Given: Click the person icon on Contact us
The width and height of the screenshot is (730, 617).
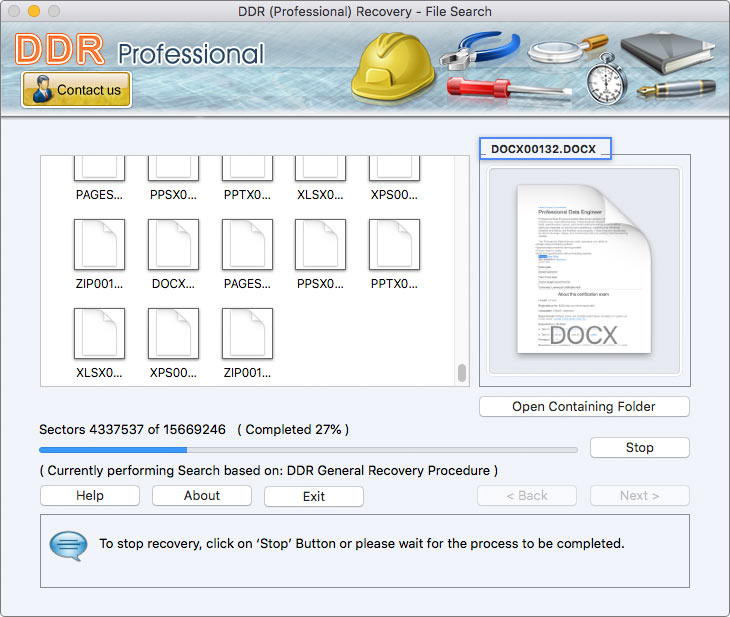Looking at the screenshot, I should click(42, 89).
